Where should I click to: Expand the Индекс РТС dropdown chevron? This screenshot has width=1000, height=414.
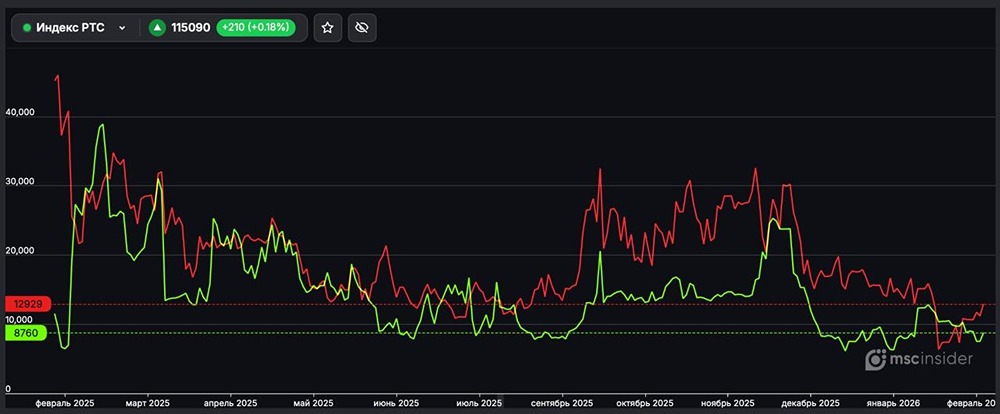pos(123,28)
